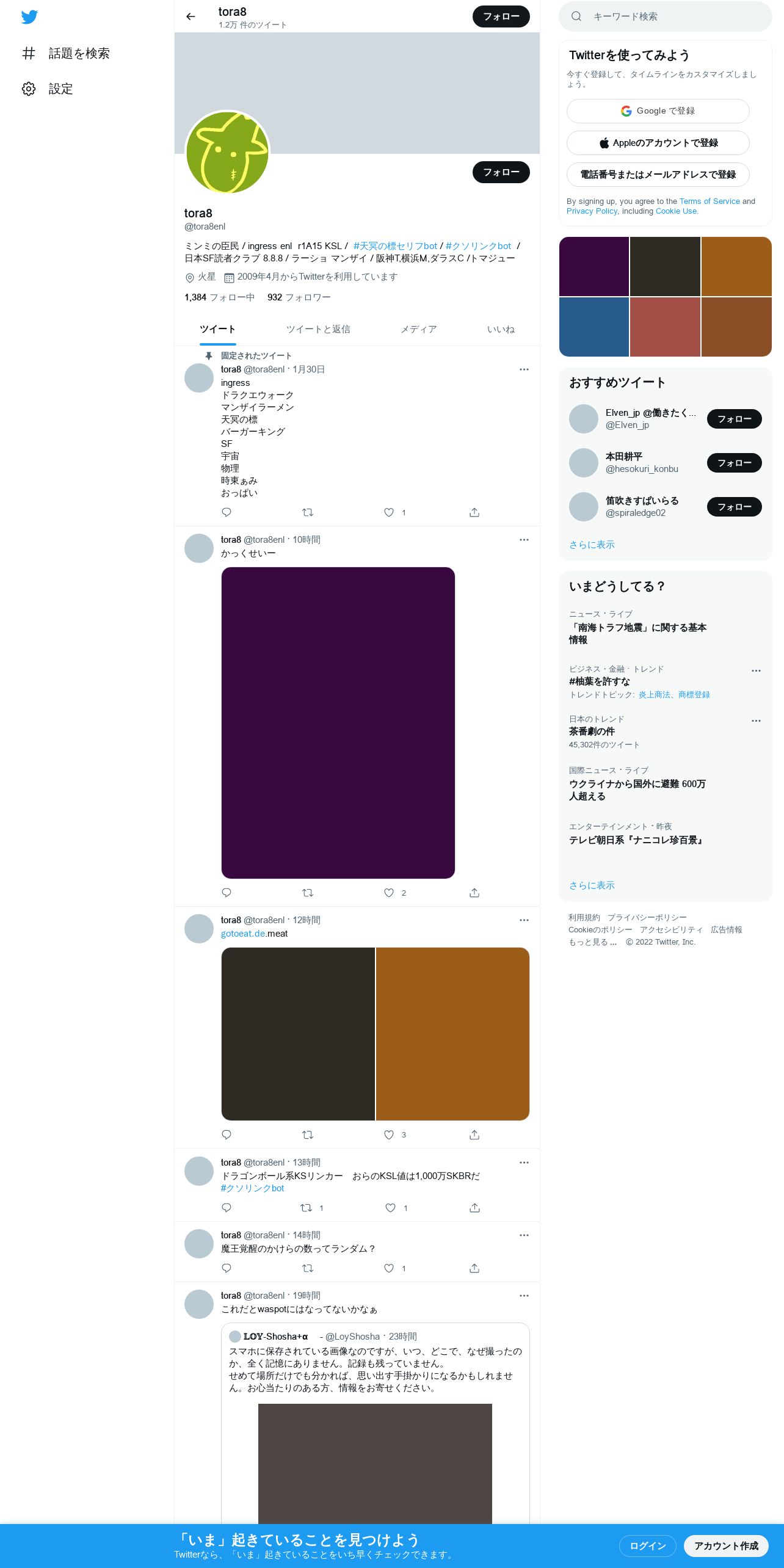Open the purple かっくせいー tweet image
Image resolution: width=784 pixels, height=1568 pixels.
[338, 723]
